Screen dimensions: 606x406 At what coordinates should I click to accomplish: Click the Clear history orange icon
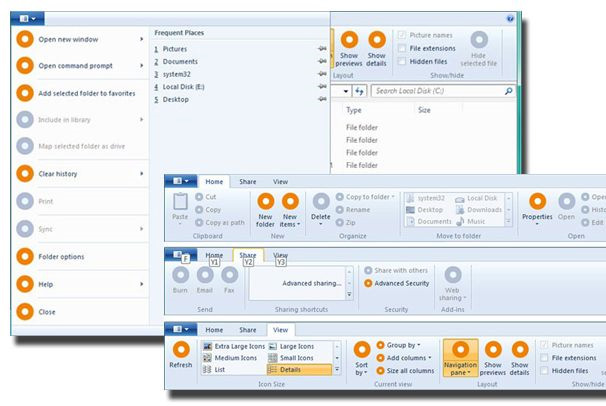25,174
